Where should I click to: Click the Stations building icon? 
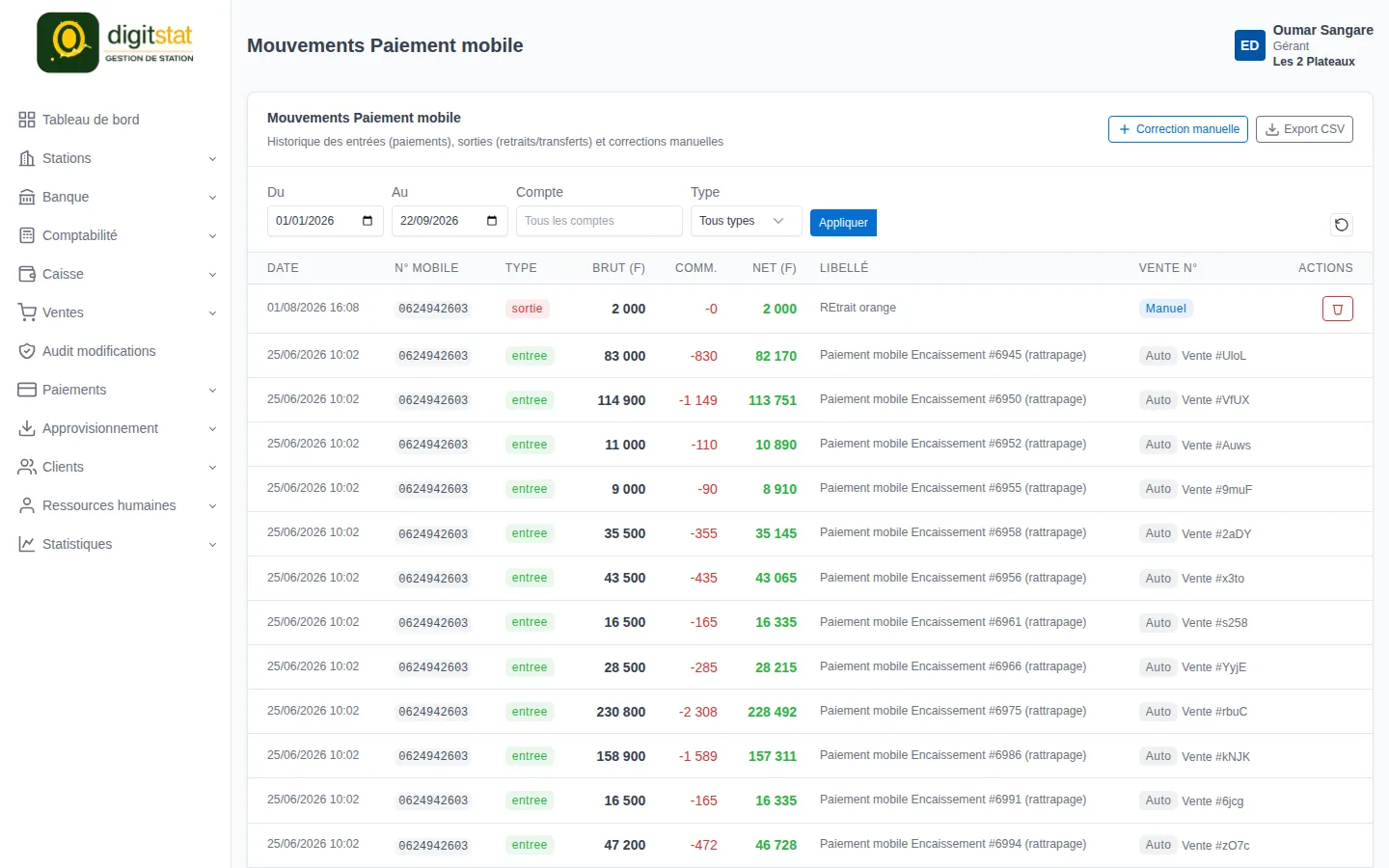pos(27,158)
